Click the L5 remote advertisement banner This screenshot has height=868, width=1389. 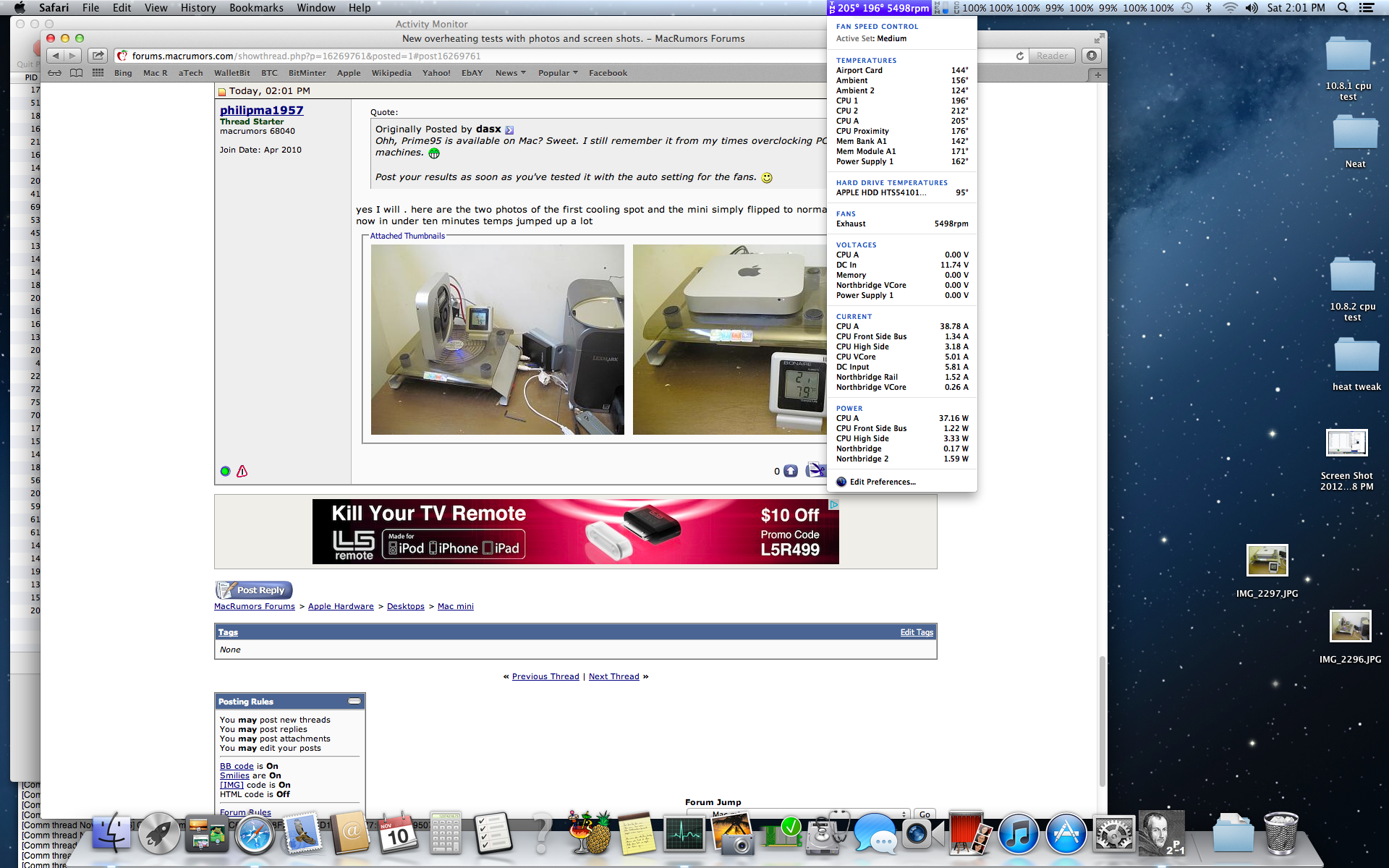coord(576,532)
